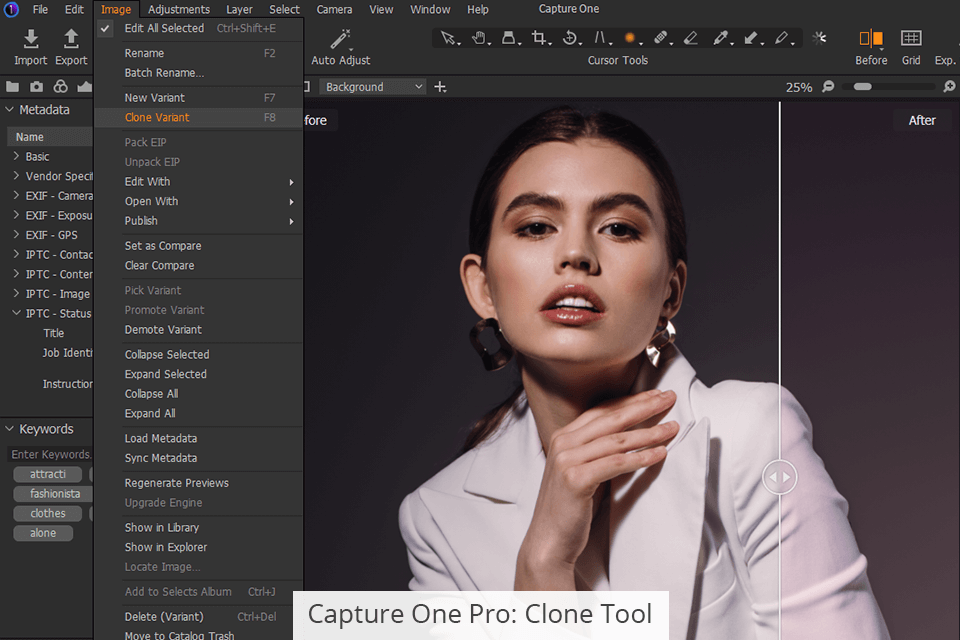Open the Capture camera tool tab
This screenshot has height=640, width=960.
[37, 87]
